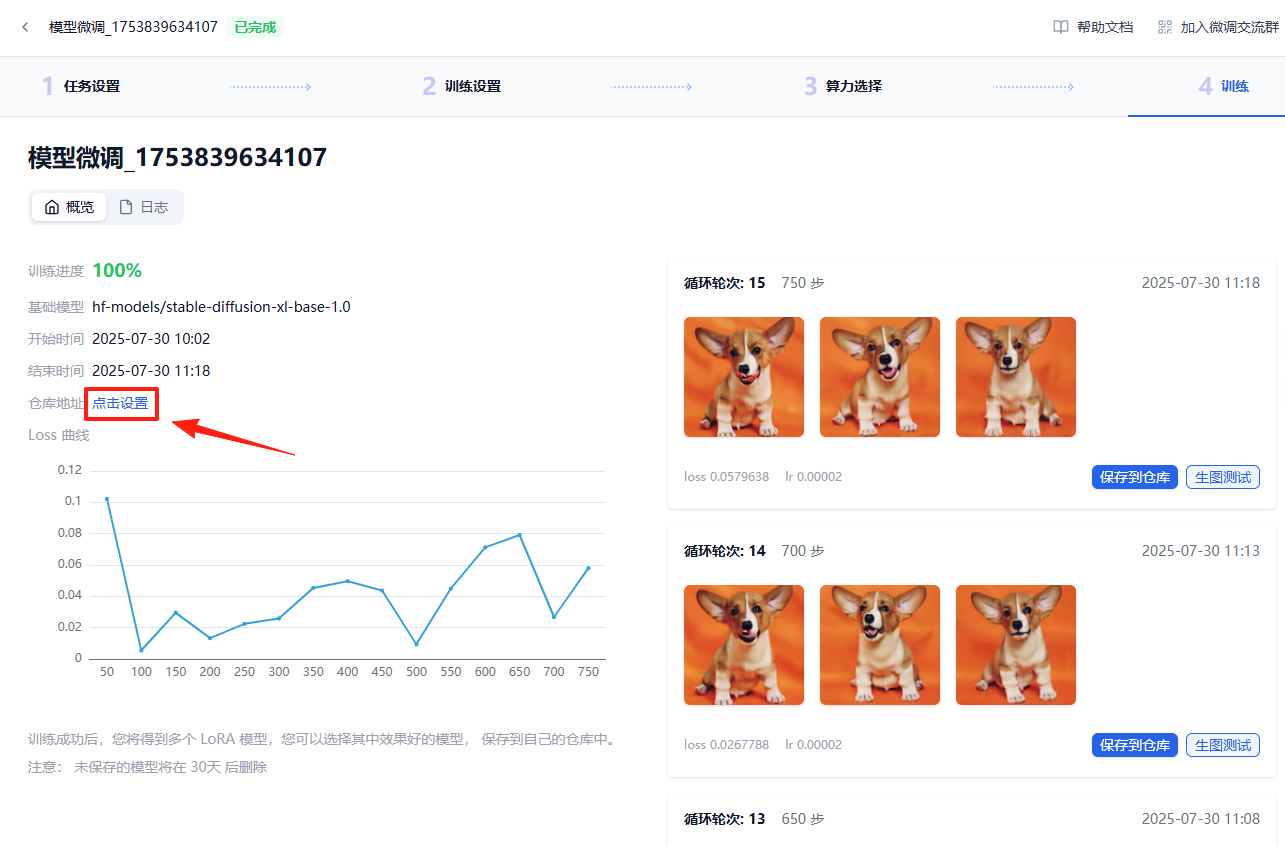Screen dimensions: 1285x846
Task: Click the 700 步 label
Action: [x=803, y=551]
